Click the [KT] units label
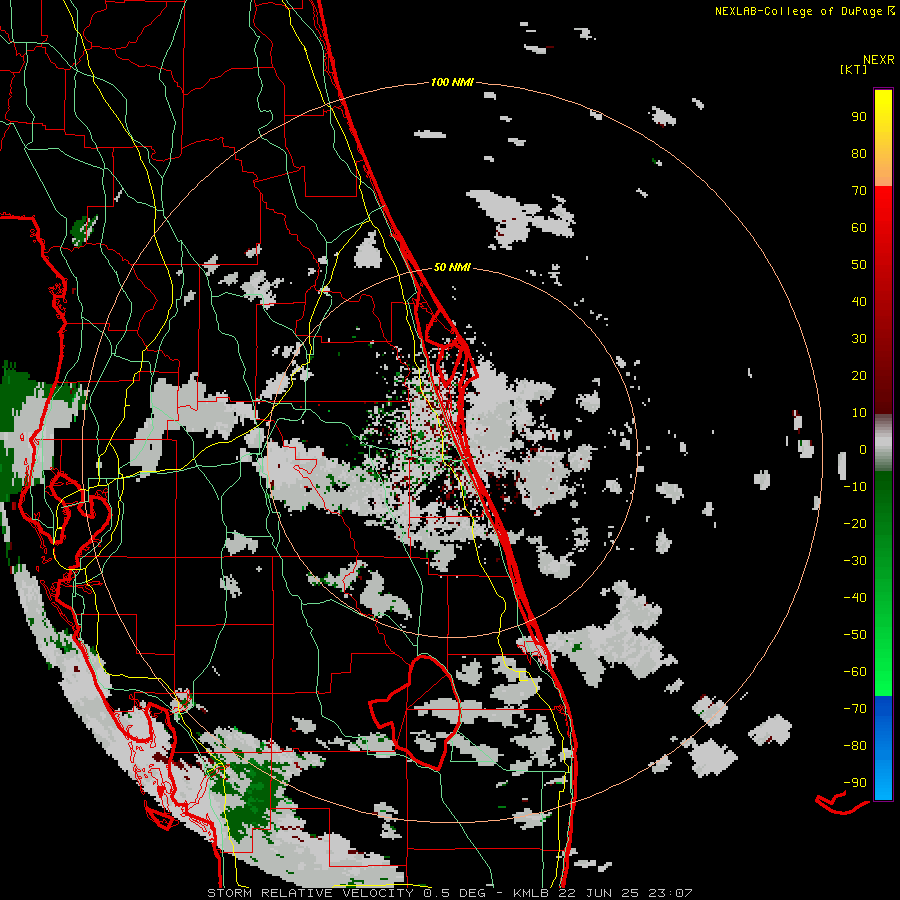 [854, 69]
